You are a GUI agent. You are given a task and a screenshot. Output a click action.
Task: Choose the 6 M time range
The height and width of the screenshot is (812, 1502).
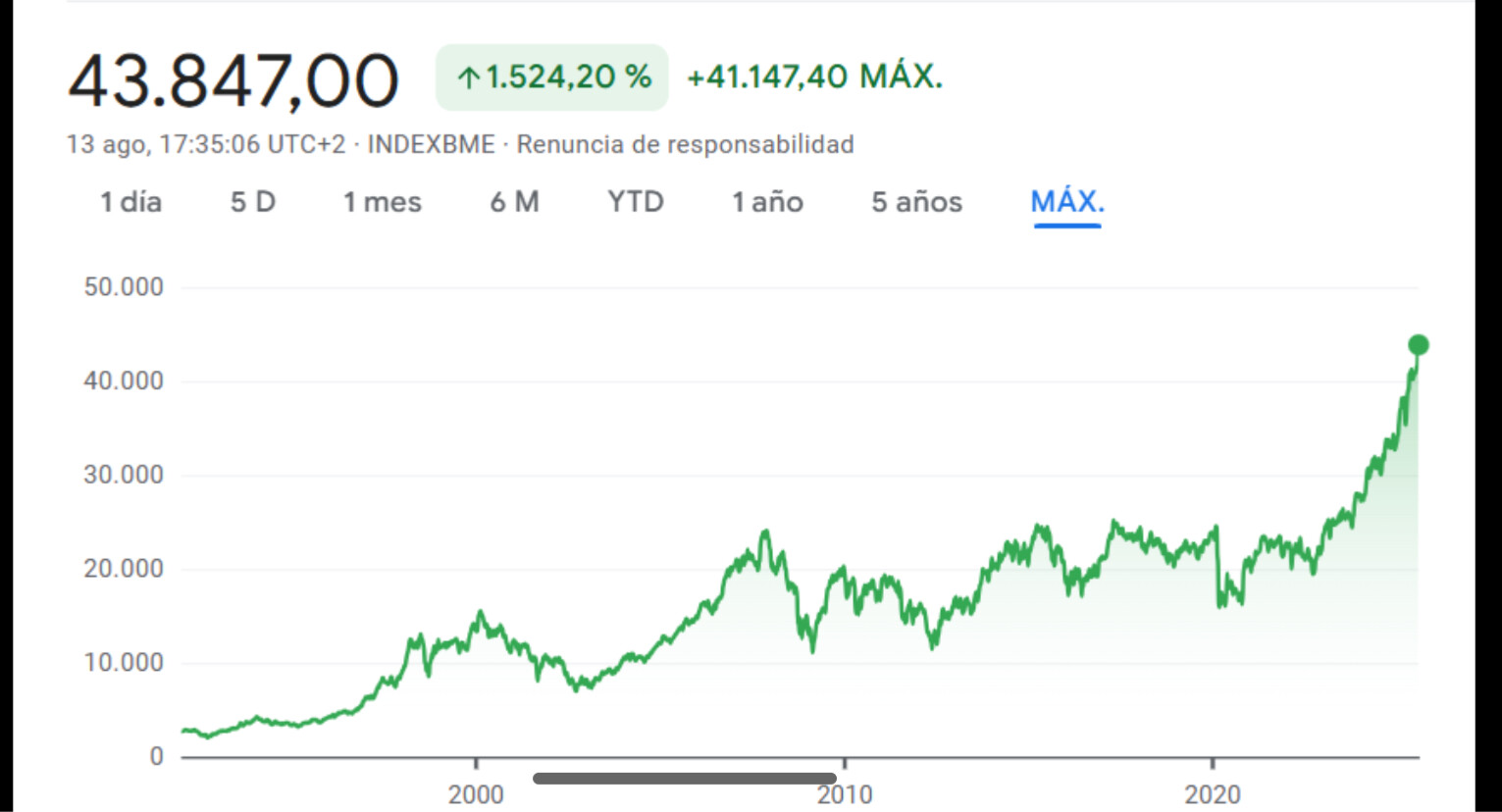point(514,202)
